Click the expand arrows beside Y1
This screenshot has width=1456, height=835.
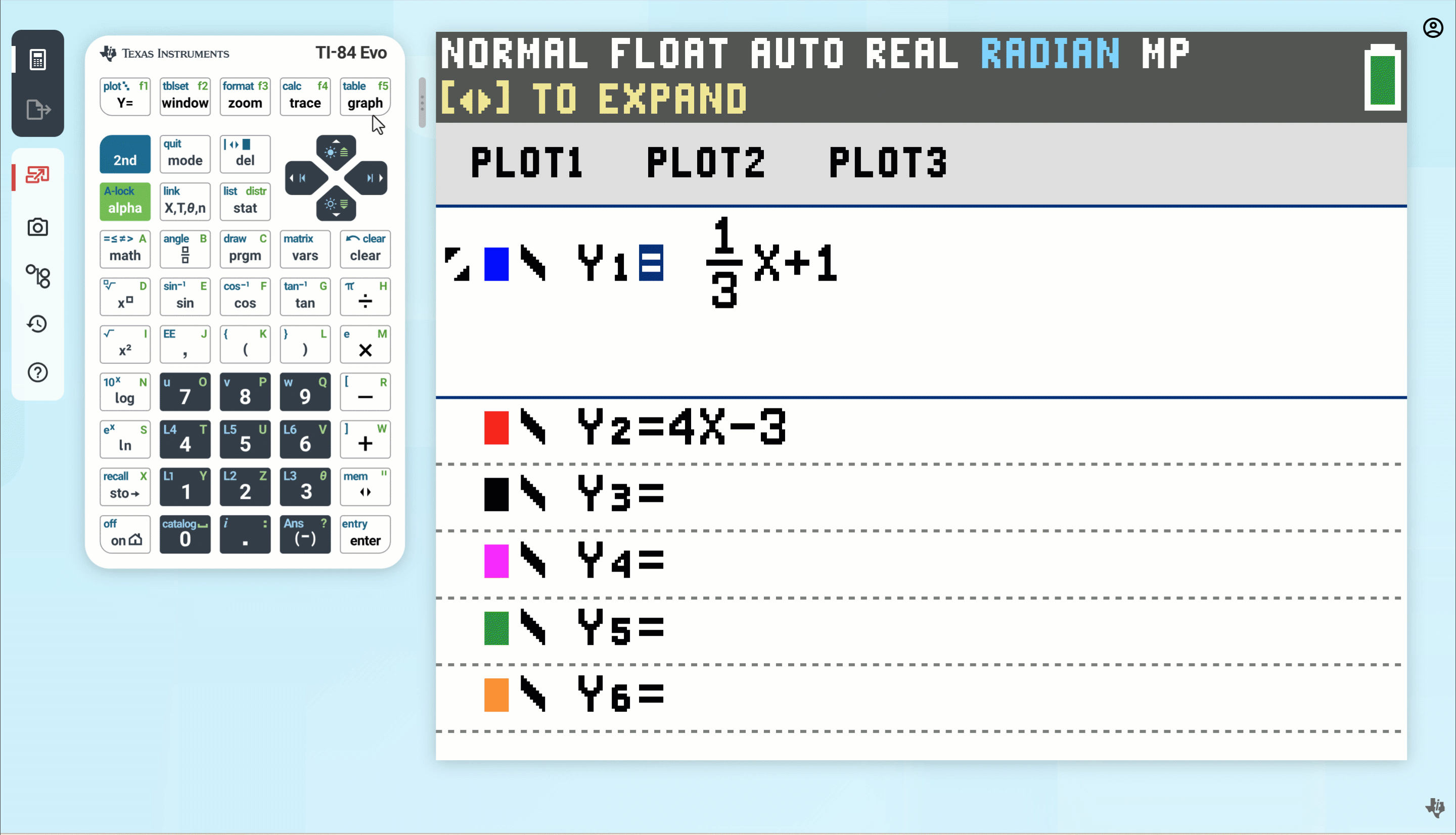[x=457, y=264]
